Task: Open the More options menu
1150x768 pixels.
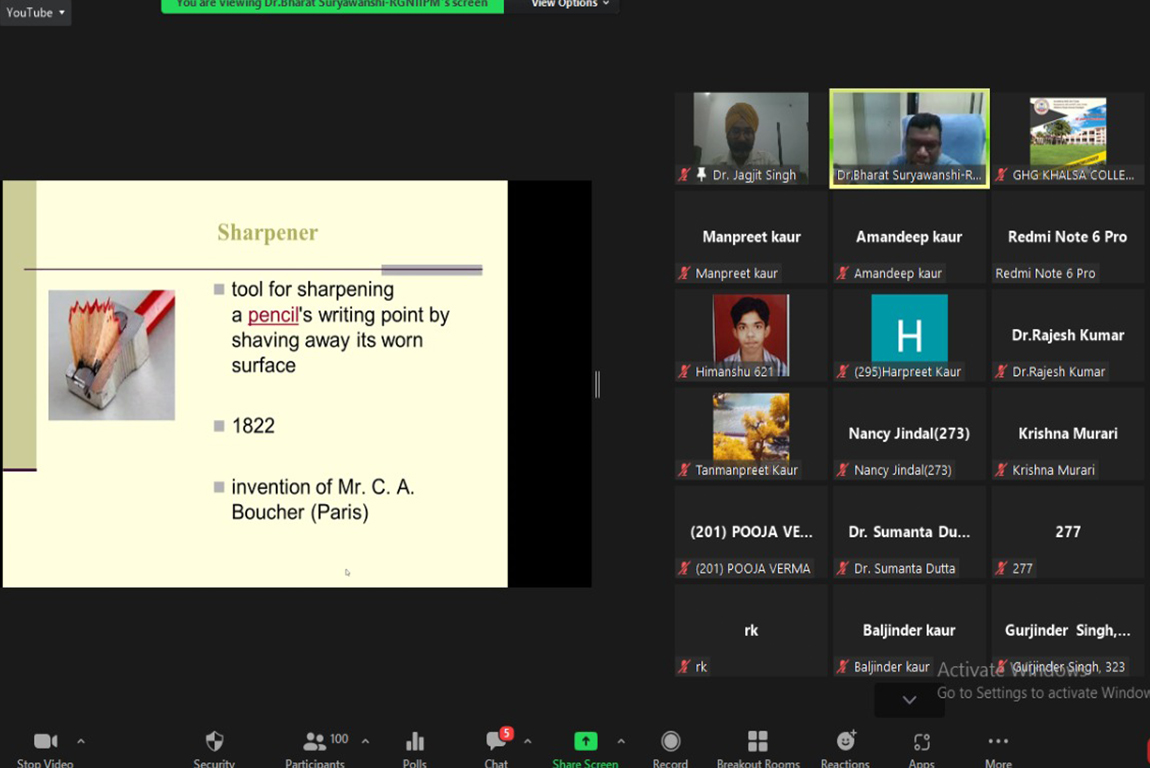Action: pos(998,741)
